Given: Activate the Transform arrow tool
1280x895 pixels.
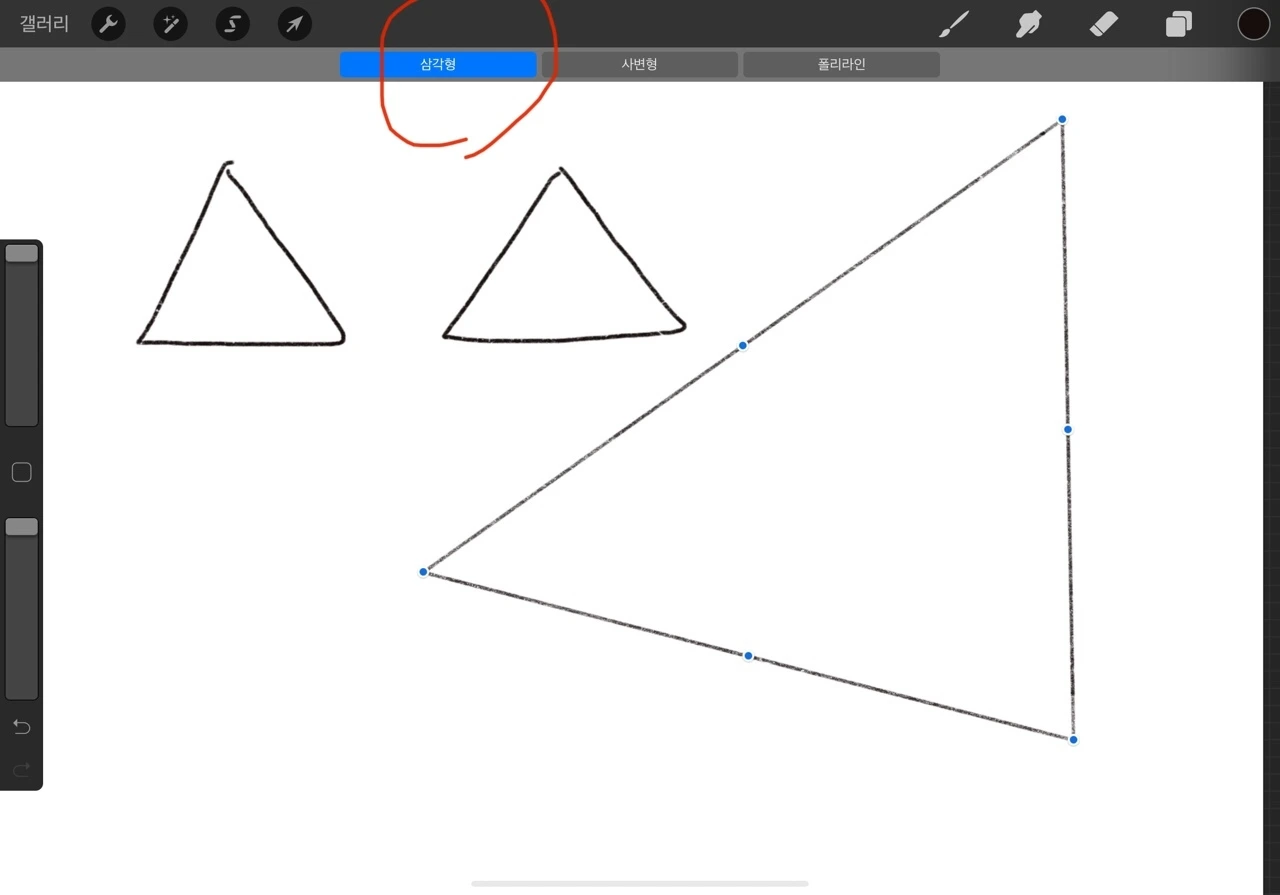Looking at the screenshot, I should pos(294,24).
